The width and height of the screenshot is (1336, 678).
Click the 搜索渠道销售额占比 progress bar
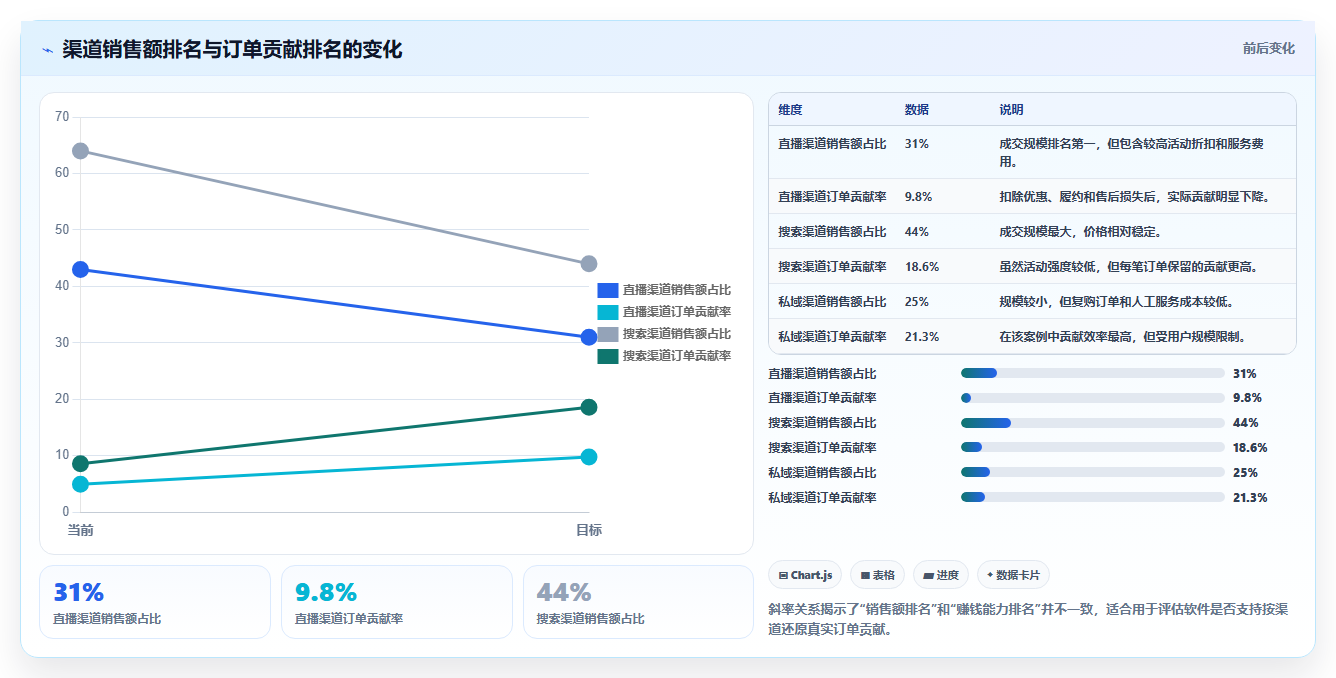[x=1093, y=423]
